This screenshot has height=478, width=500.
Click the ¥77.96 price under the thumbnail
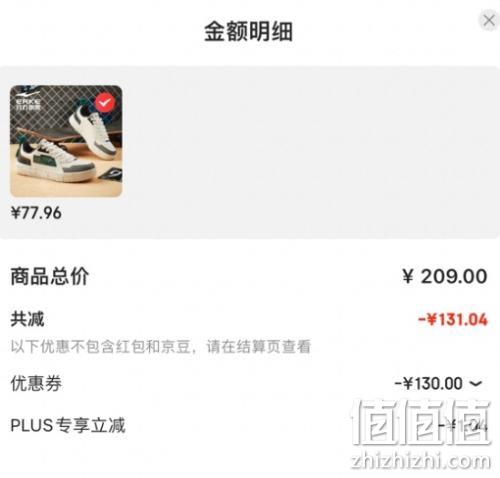tap(36, 213)
